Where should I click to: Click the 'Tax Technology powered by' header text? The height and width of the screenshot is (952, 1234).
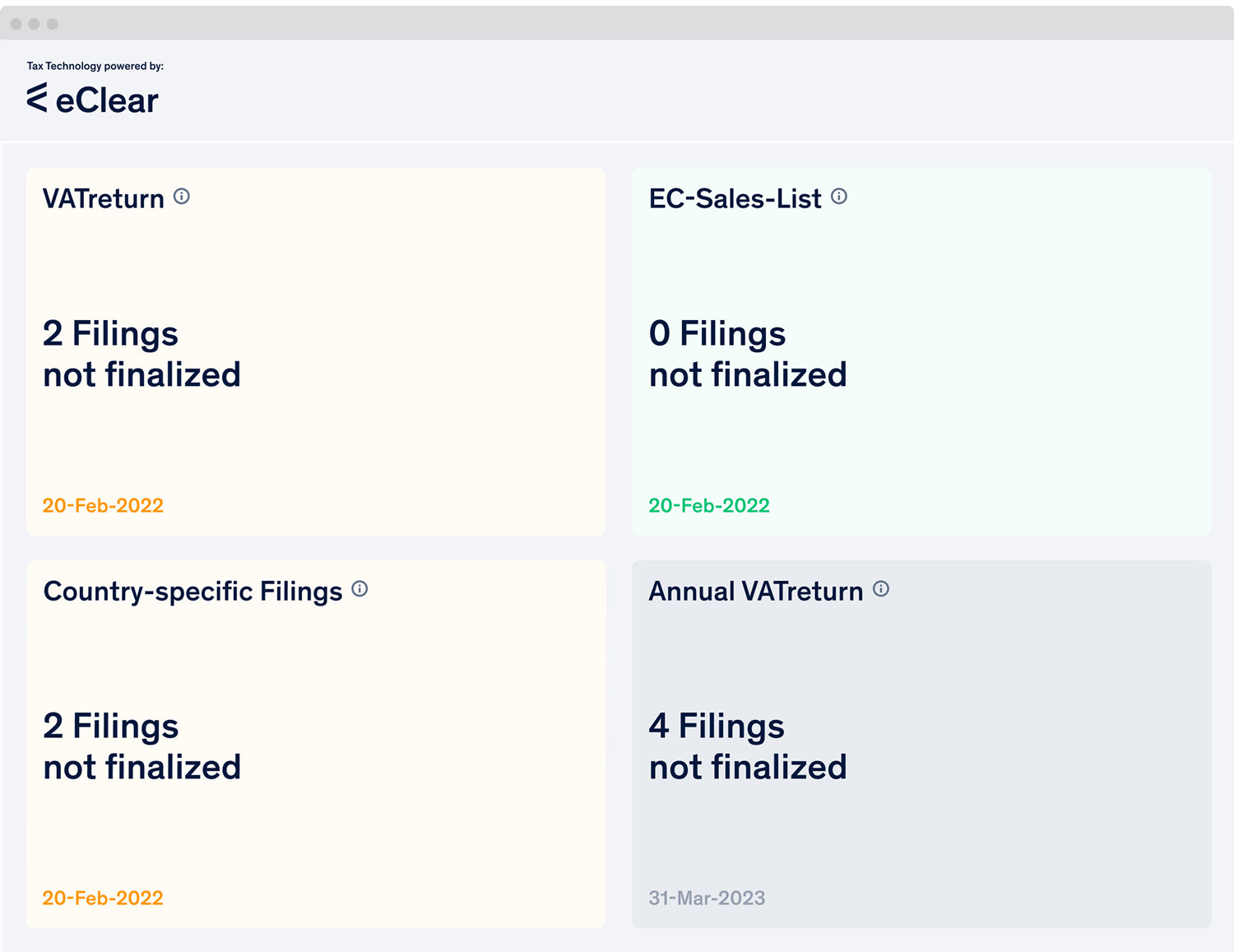tap(96, 65)
